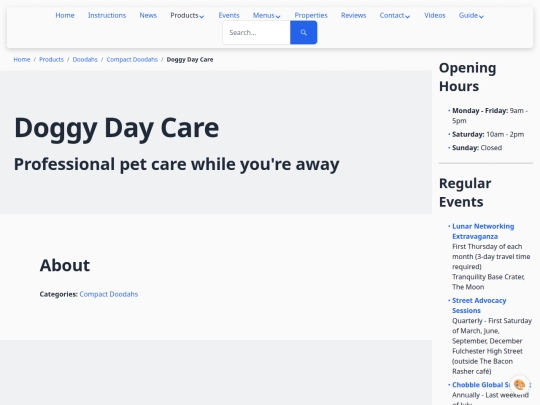Open the Doodahs breadcrumb link
This screenshot has height=405, width=540.
pyautogui.click(x=85, y=60)
